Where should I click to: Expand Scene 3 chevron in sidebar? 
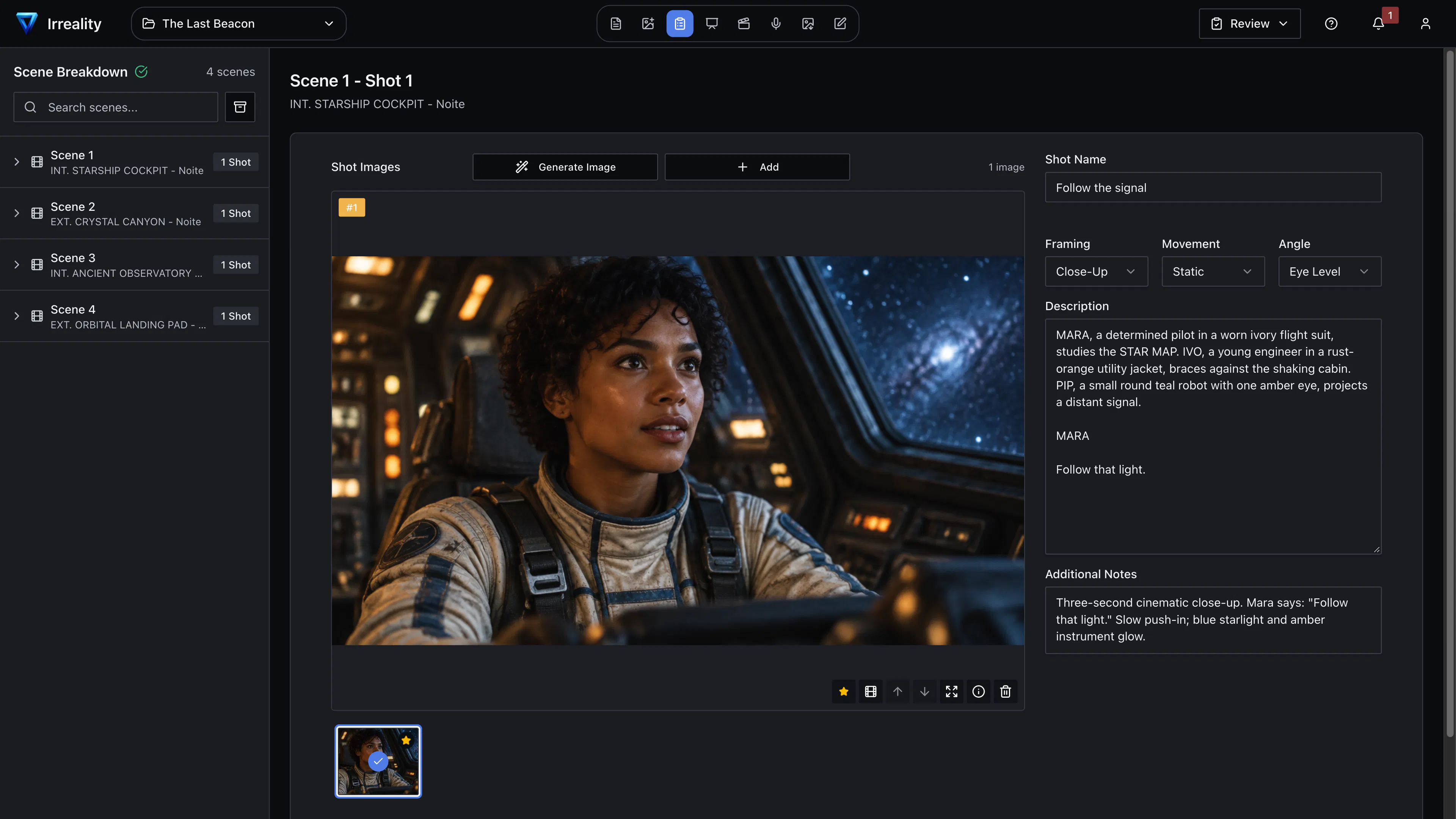pyautogui.click(x=16, y=265)
